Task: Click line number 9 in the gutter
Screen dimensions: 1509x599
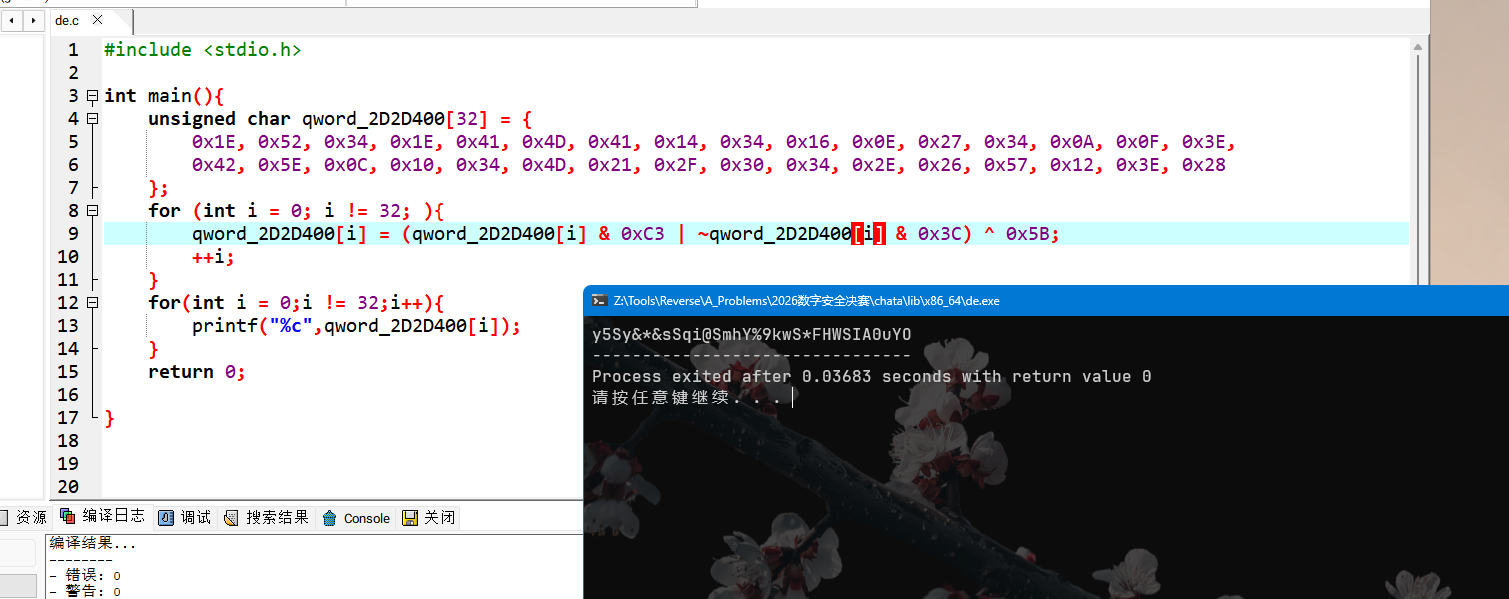Action: point(72,234)
